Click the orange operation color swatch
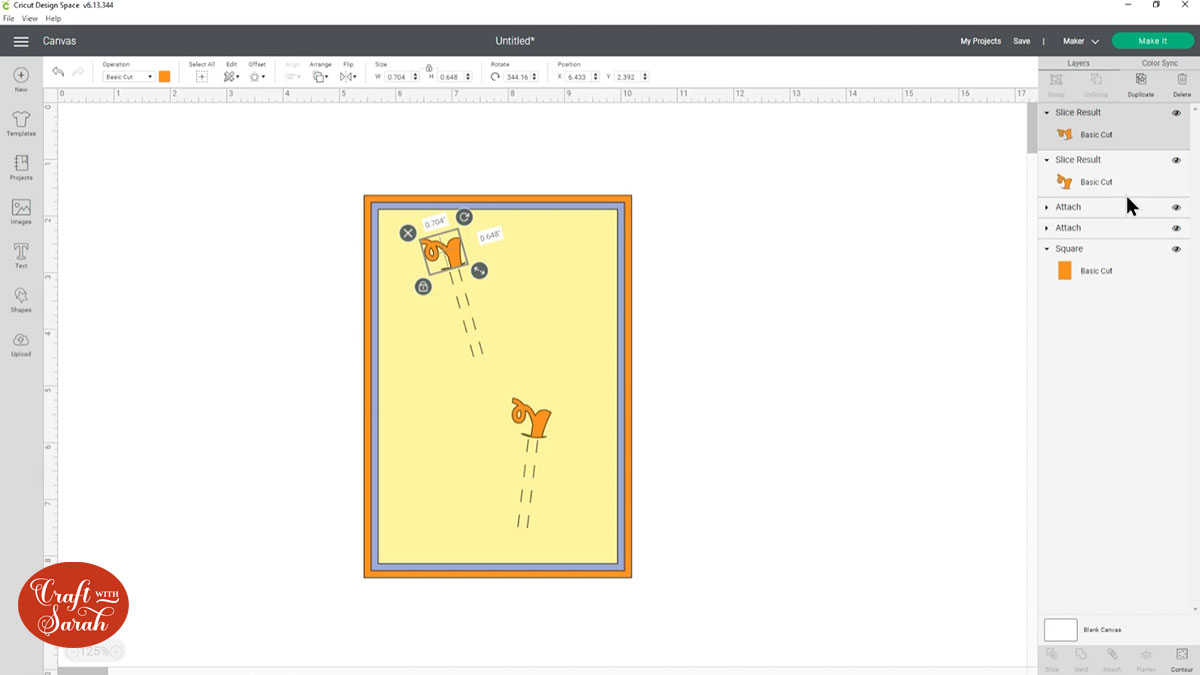 click(x=164, y=77)
